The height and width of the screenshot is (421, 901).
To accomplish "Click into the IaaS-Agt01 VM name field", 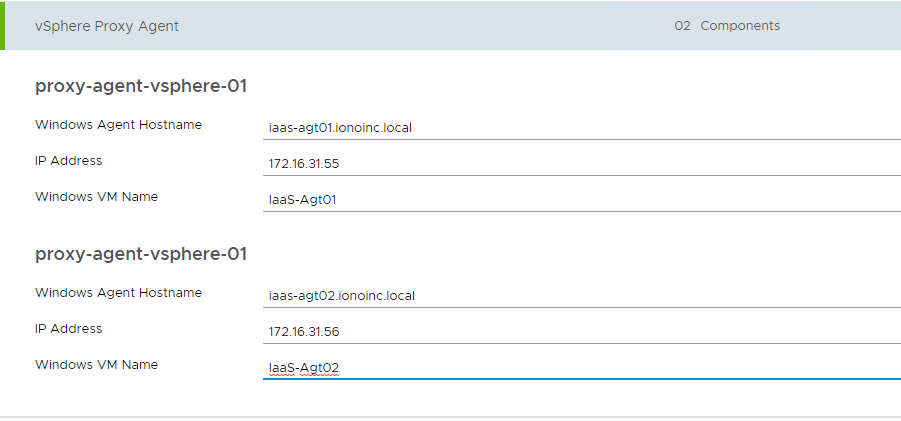I will [x=580, y=200].
